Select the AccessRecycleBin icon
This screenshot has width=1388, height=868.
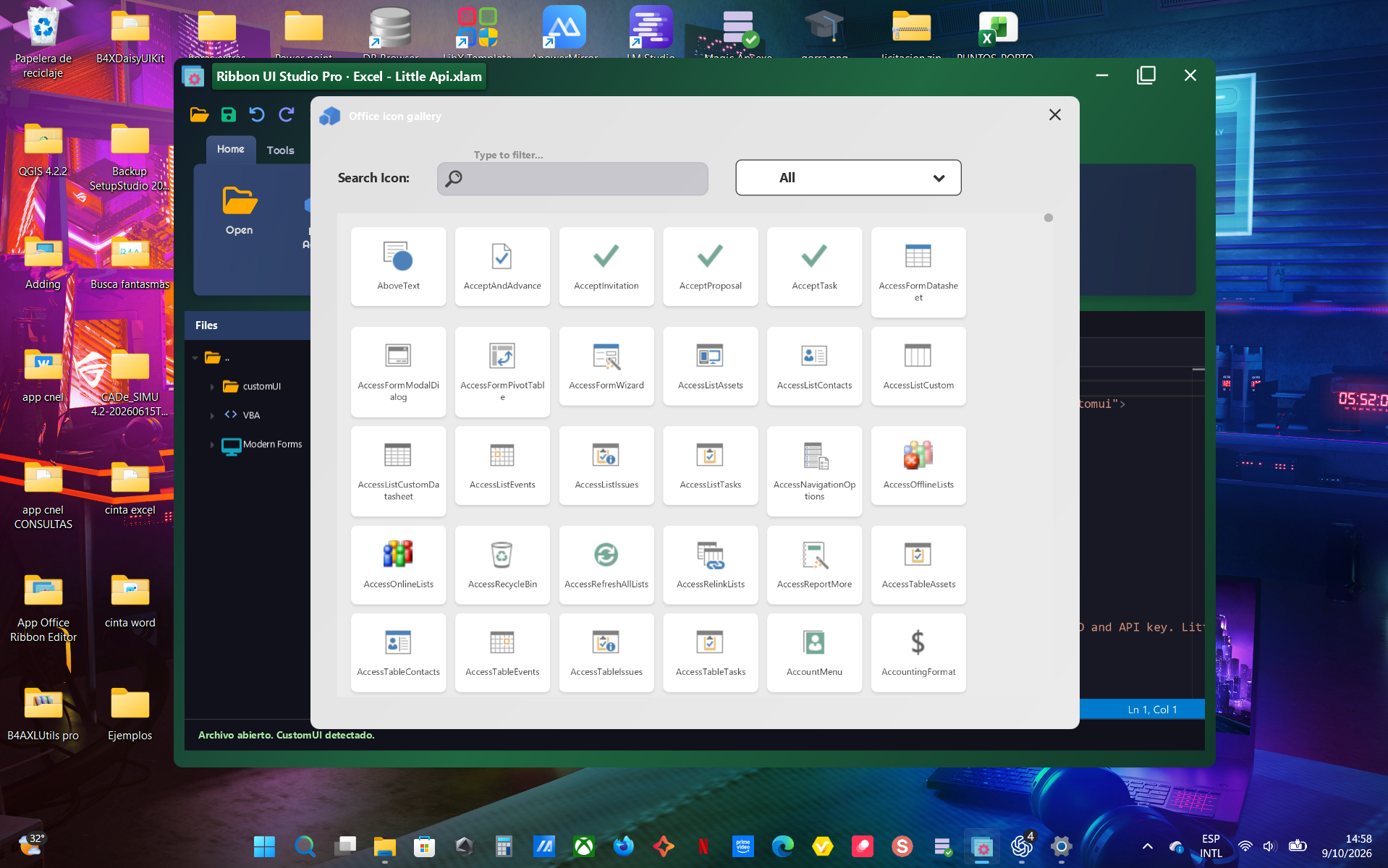502,565
